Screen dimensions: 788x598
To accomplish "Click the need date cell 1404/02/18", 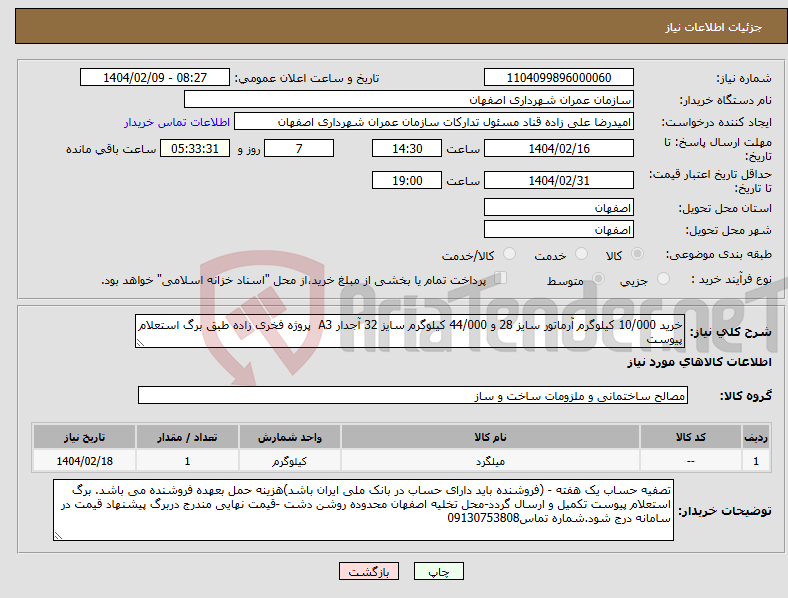I will pos(84,461).
